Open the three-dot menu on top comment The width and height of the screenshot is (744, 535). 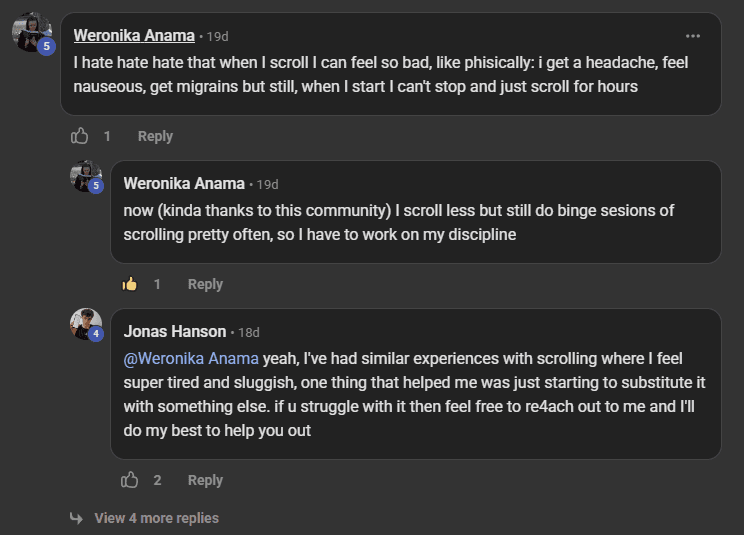click(693, 35)
